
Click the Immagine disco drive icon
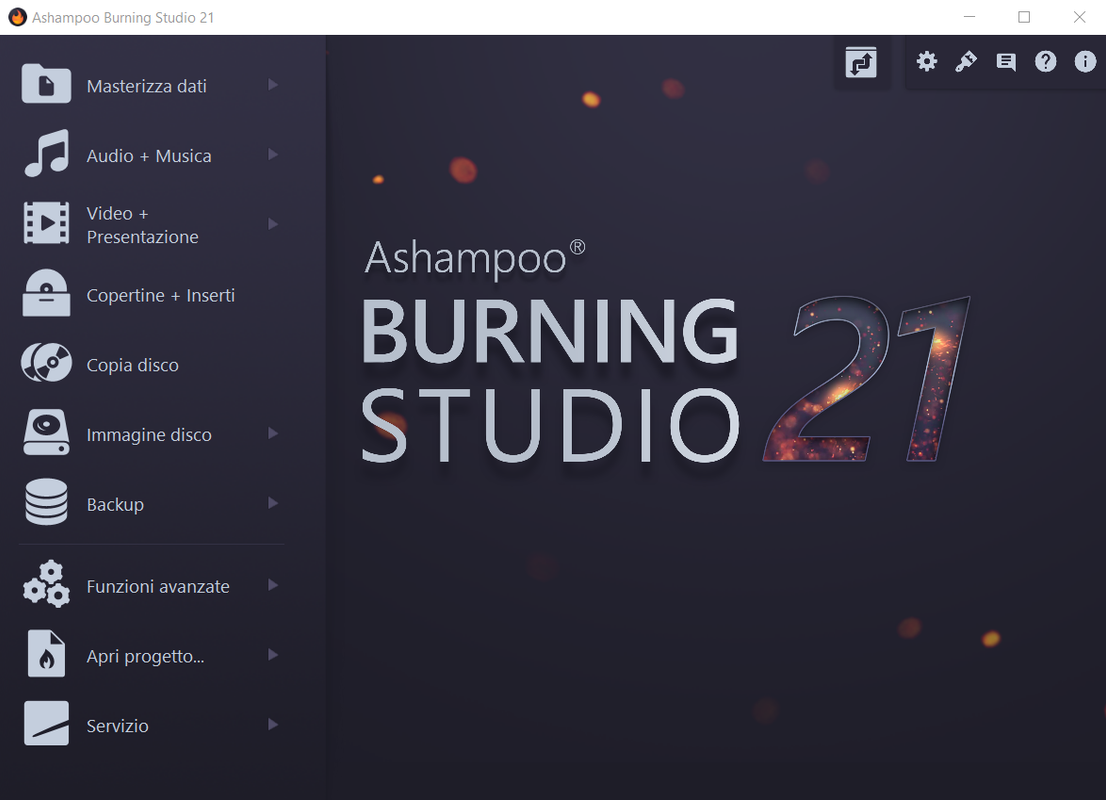47,432
